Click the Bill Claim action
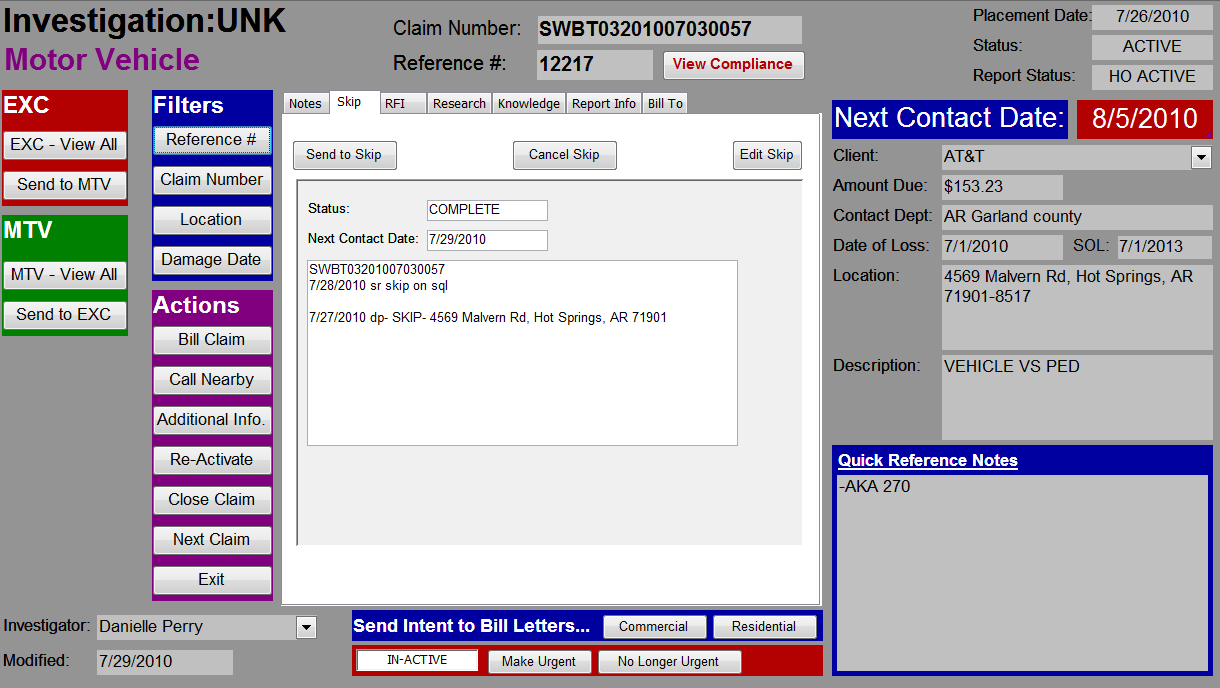Screen dimensions: 1220x688 coord(212,340)
